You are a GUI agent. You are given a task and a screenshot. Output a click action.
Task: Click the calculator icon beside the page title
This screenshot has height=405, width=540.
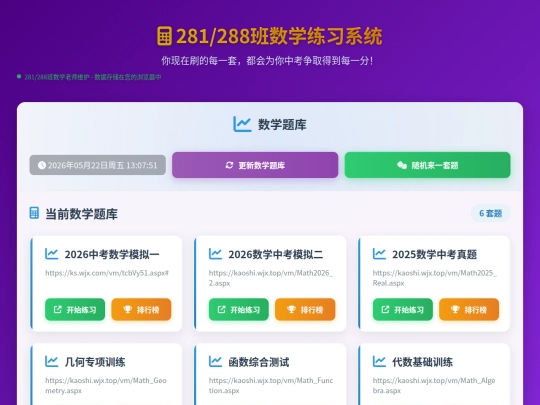pyautogui.click(x=164, y=36)
